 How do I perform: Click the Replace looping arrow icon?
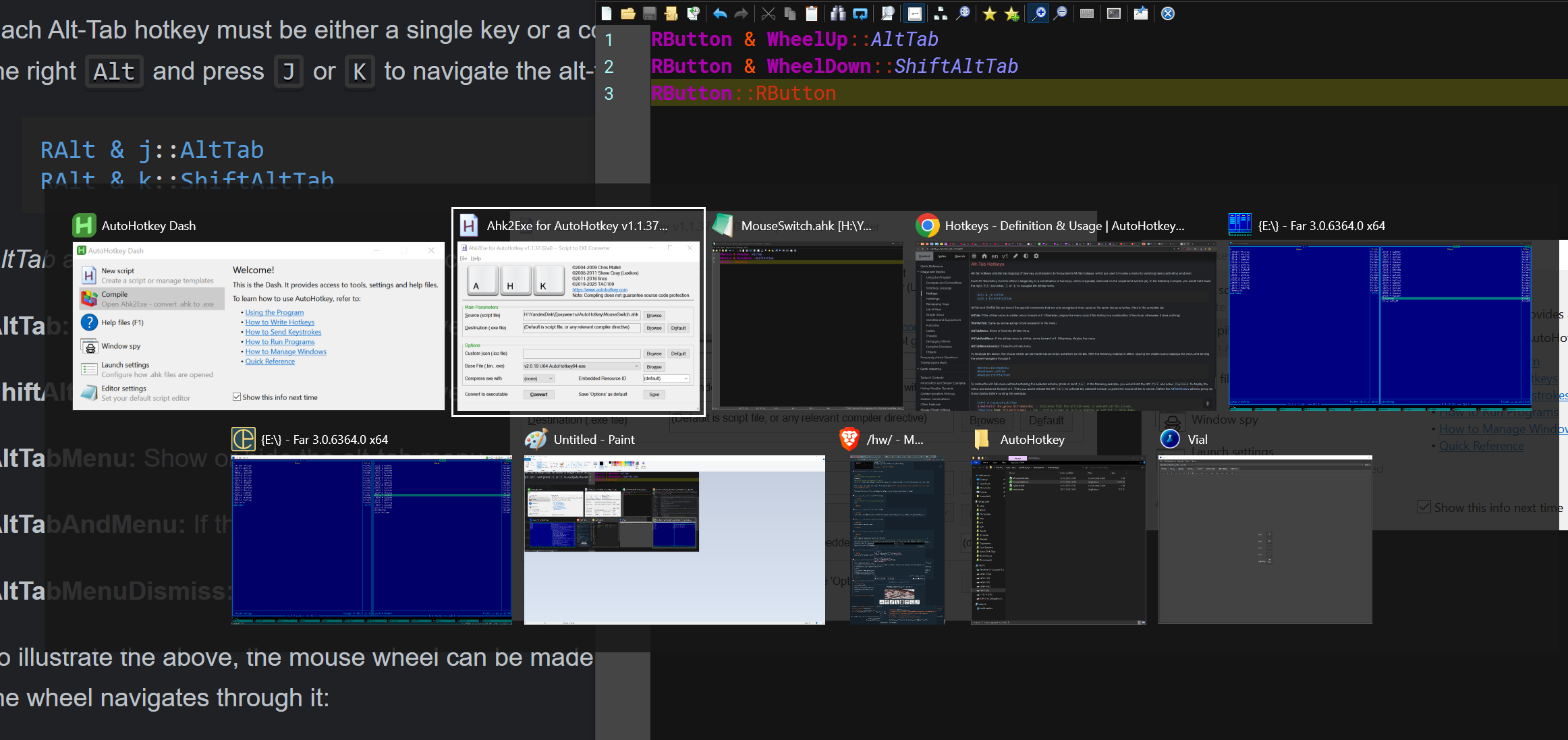tap(860, 13)
